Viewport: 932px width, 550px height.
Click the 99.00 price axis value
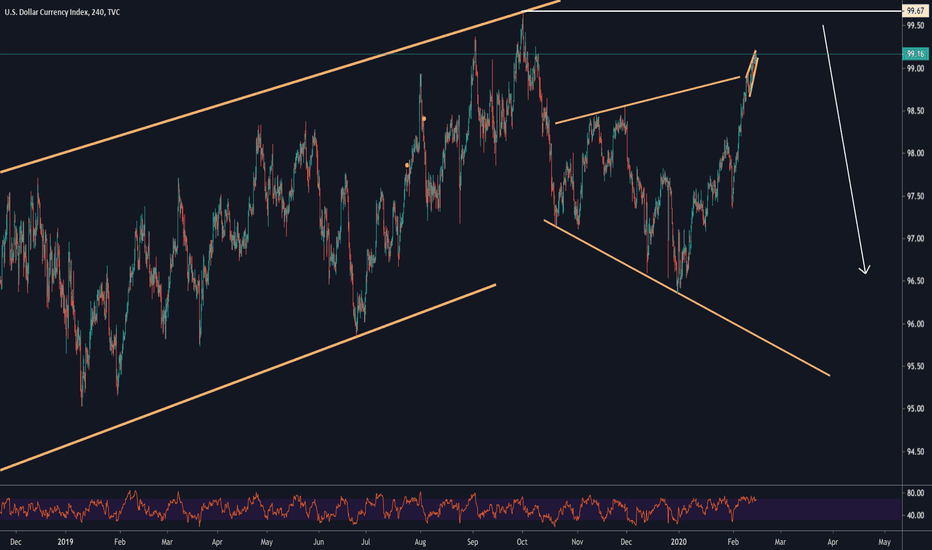pyautogui.click(x=915, y=68)
